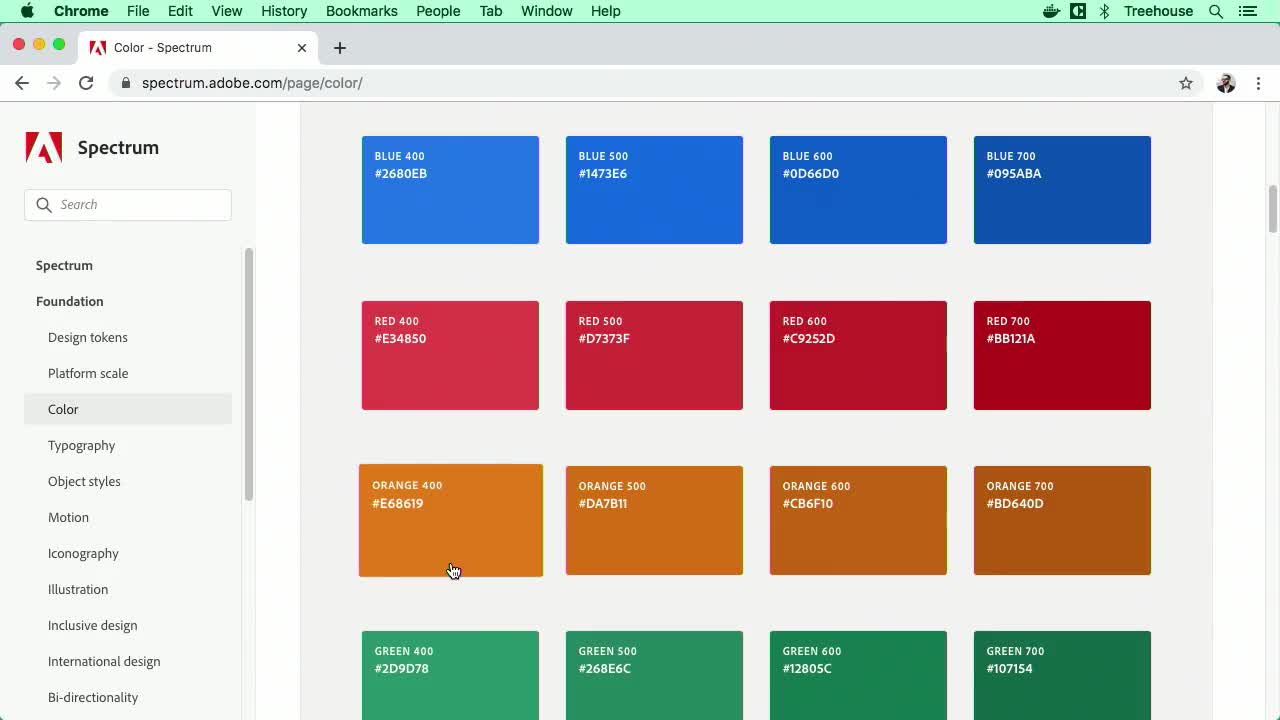1280x720 pixels.
Task: Click Treehouse in the menu bar
Action: tap(1158, 11)
